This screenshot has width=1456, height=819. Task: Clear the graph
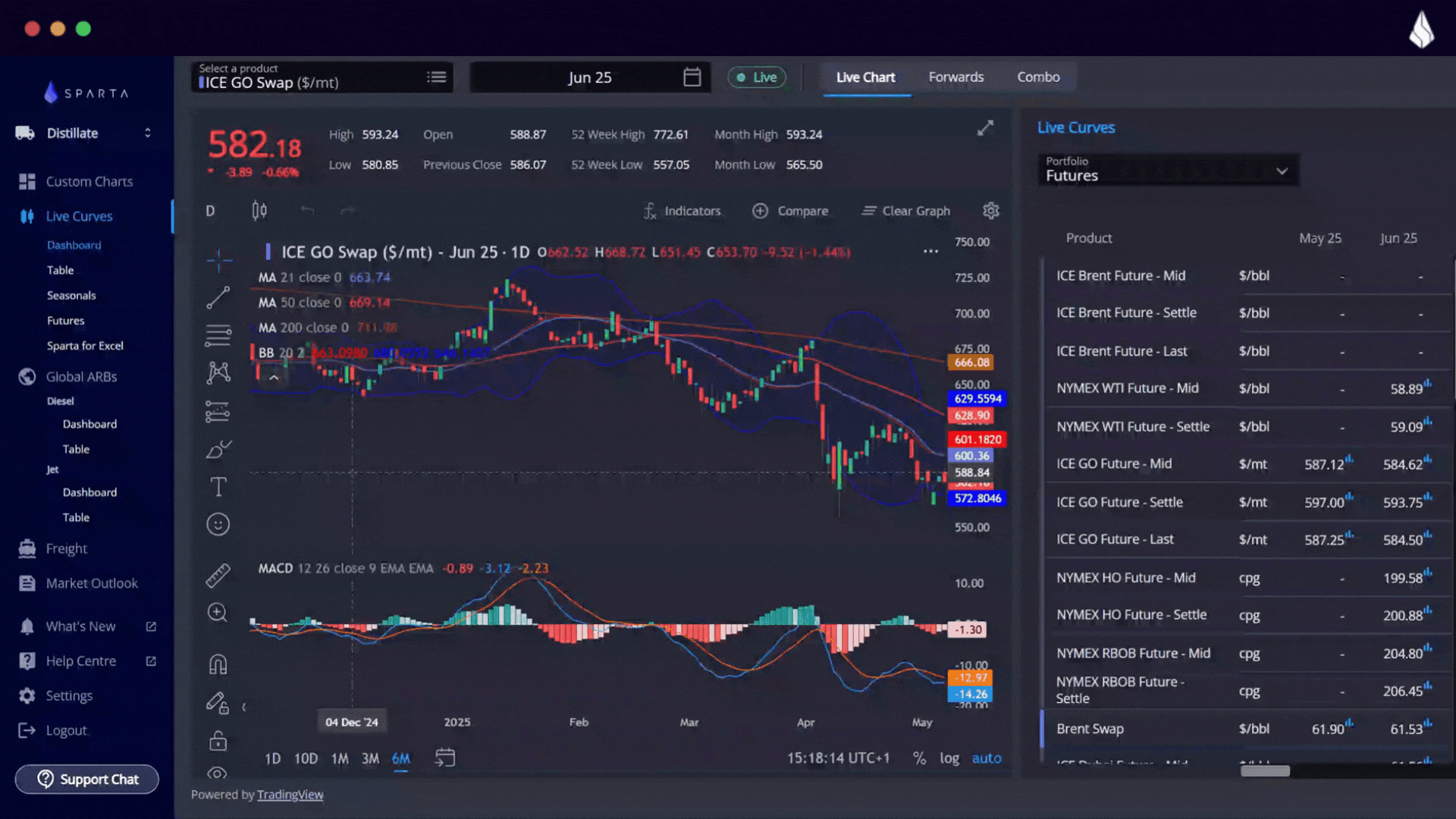[905, 211]
